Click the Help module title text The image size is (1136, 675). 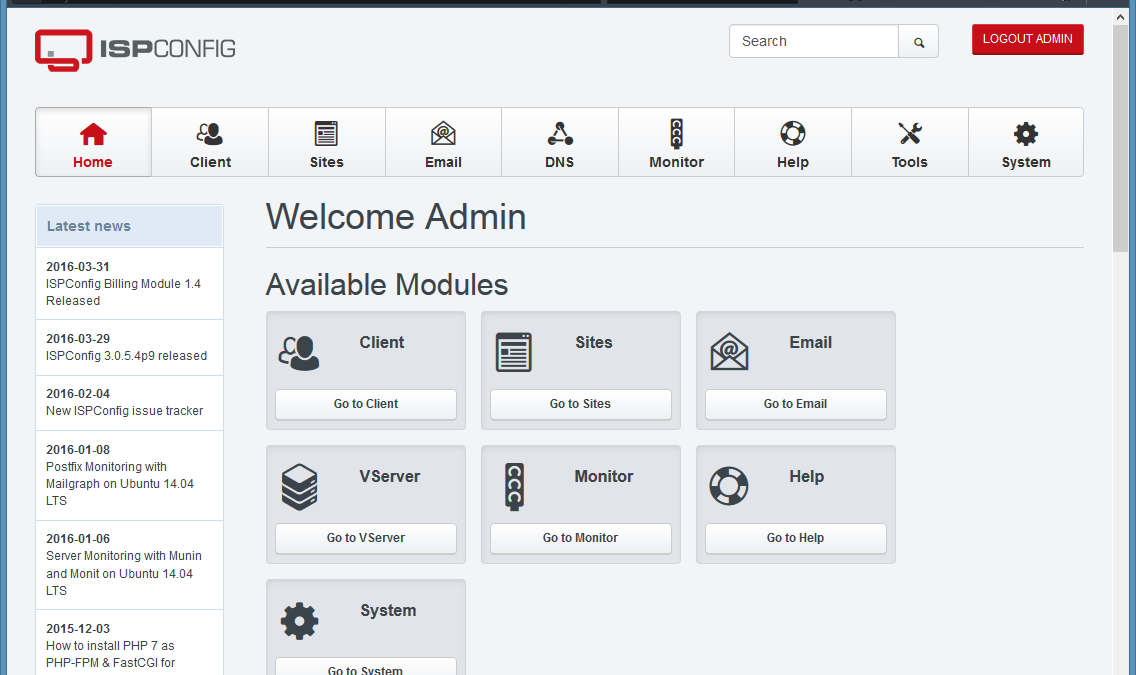coord(806,477)
